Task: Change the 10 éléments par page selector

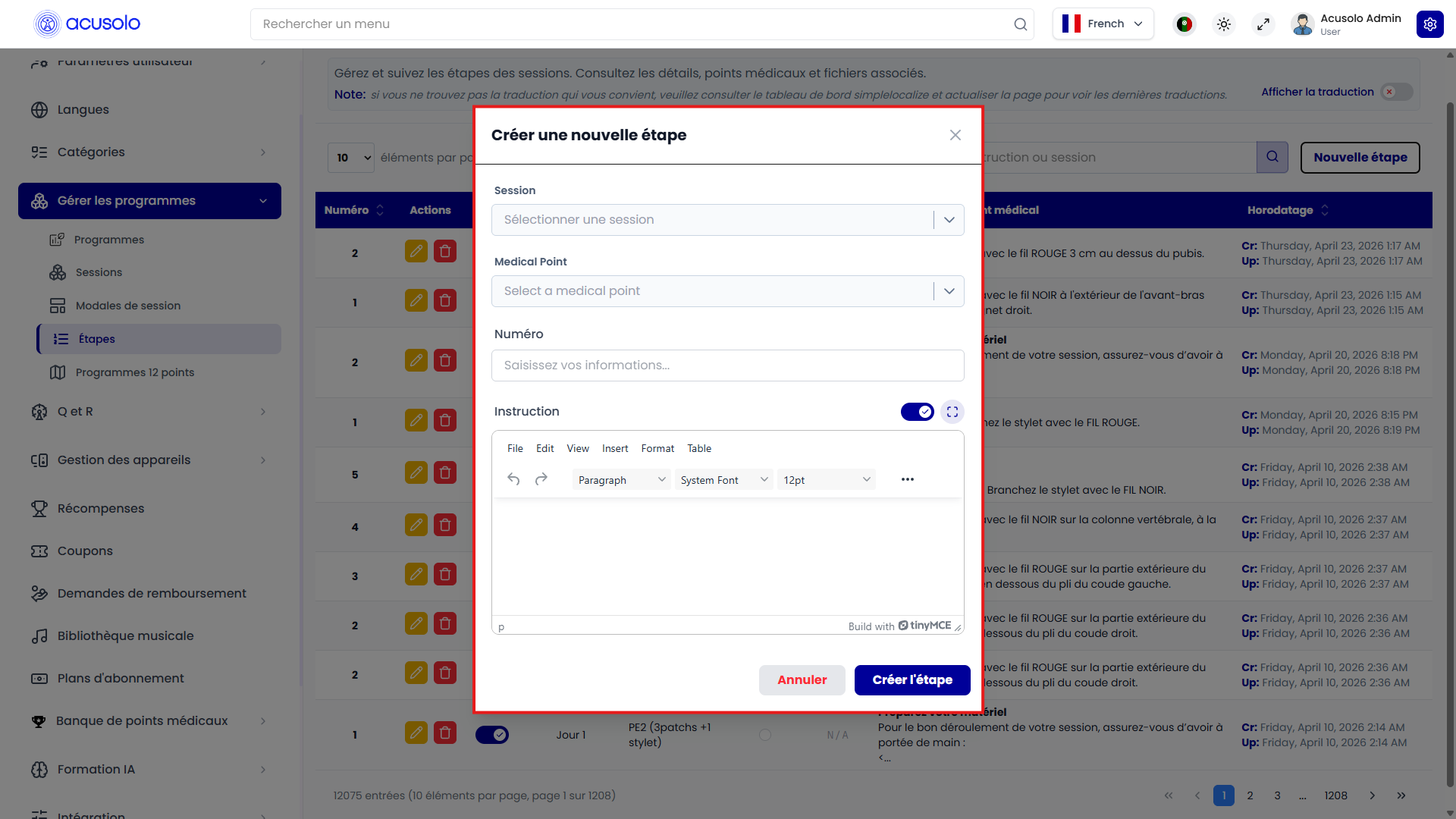Action: click(351, 158)
